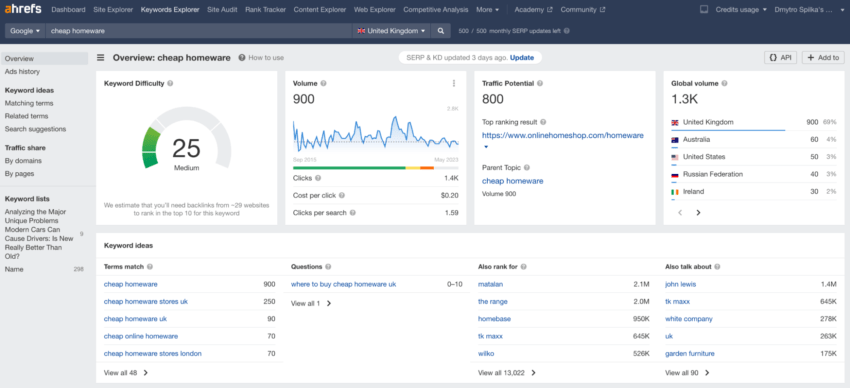Click the Traffic Potential help icon
The width and height of the screenshot is (850, 388).
[540, 83]
